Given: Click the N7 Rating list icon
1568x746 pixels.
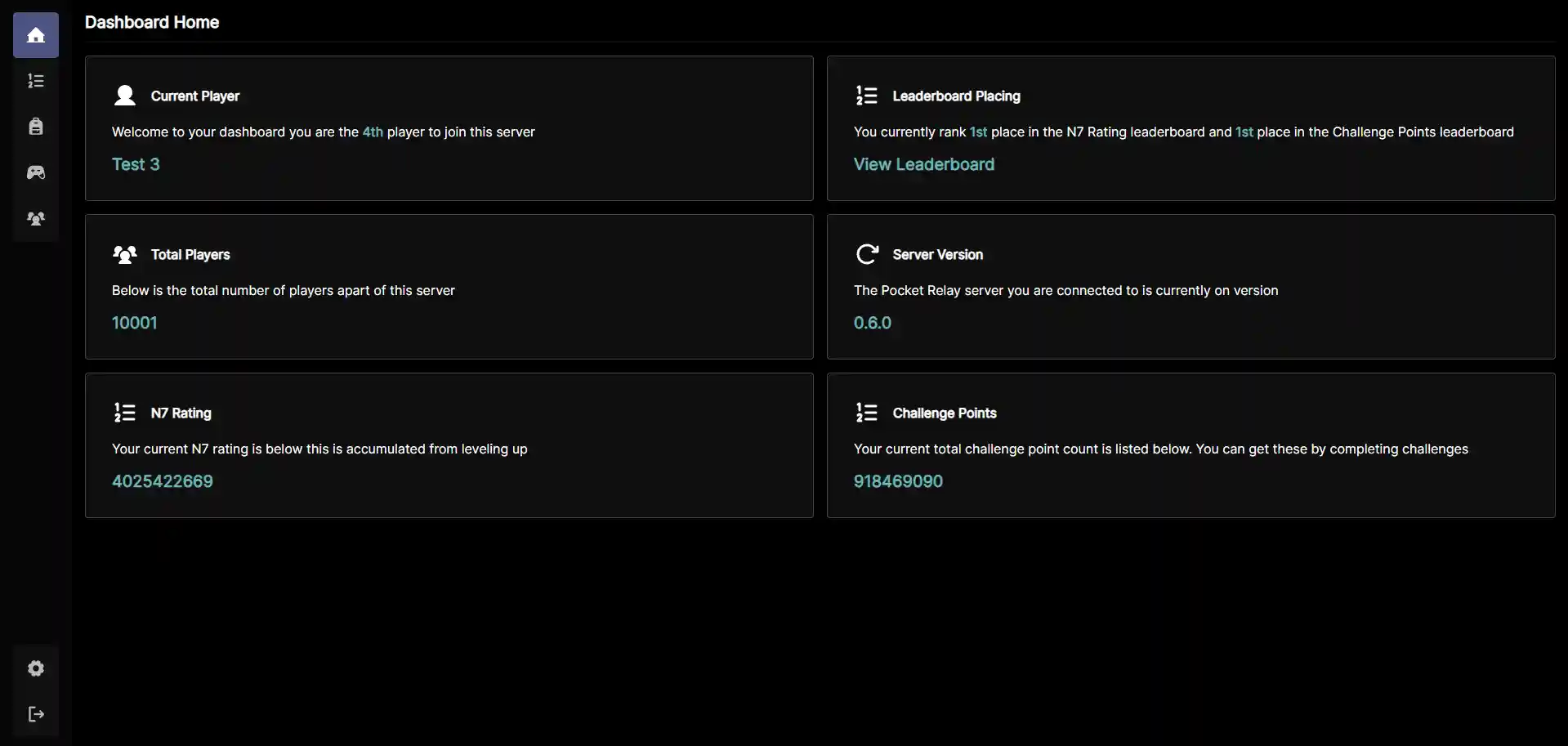Looking at the screenshot, I should (x=125, y=413).
